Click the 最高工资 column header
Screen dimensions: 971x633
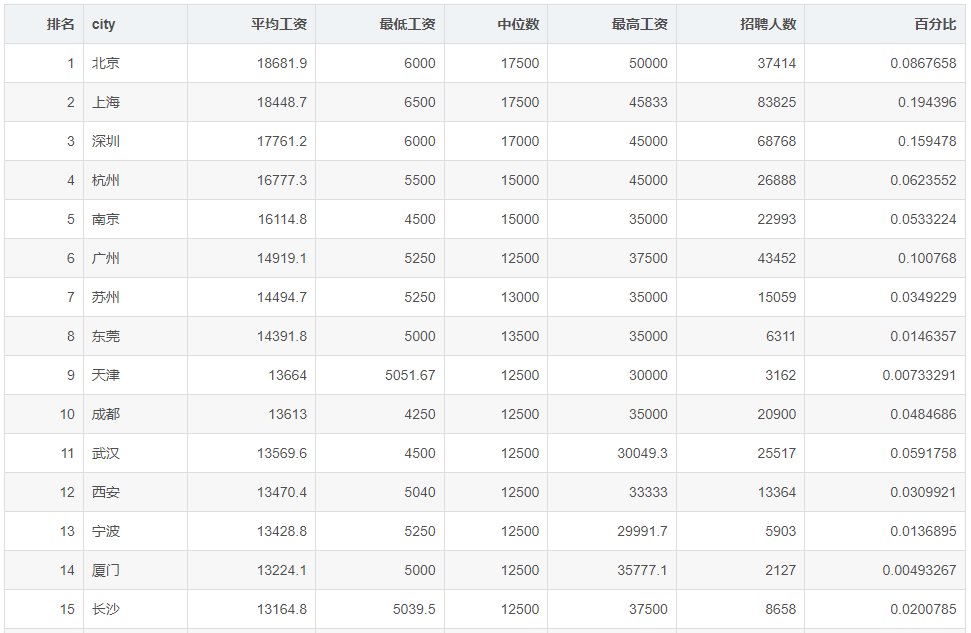(612, 24)
